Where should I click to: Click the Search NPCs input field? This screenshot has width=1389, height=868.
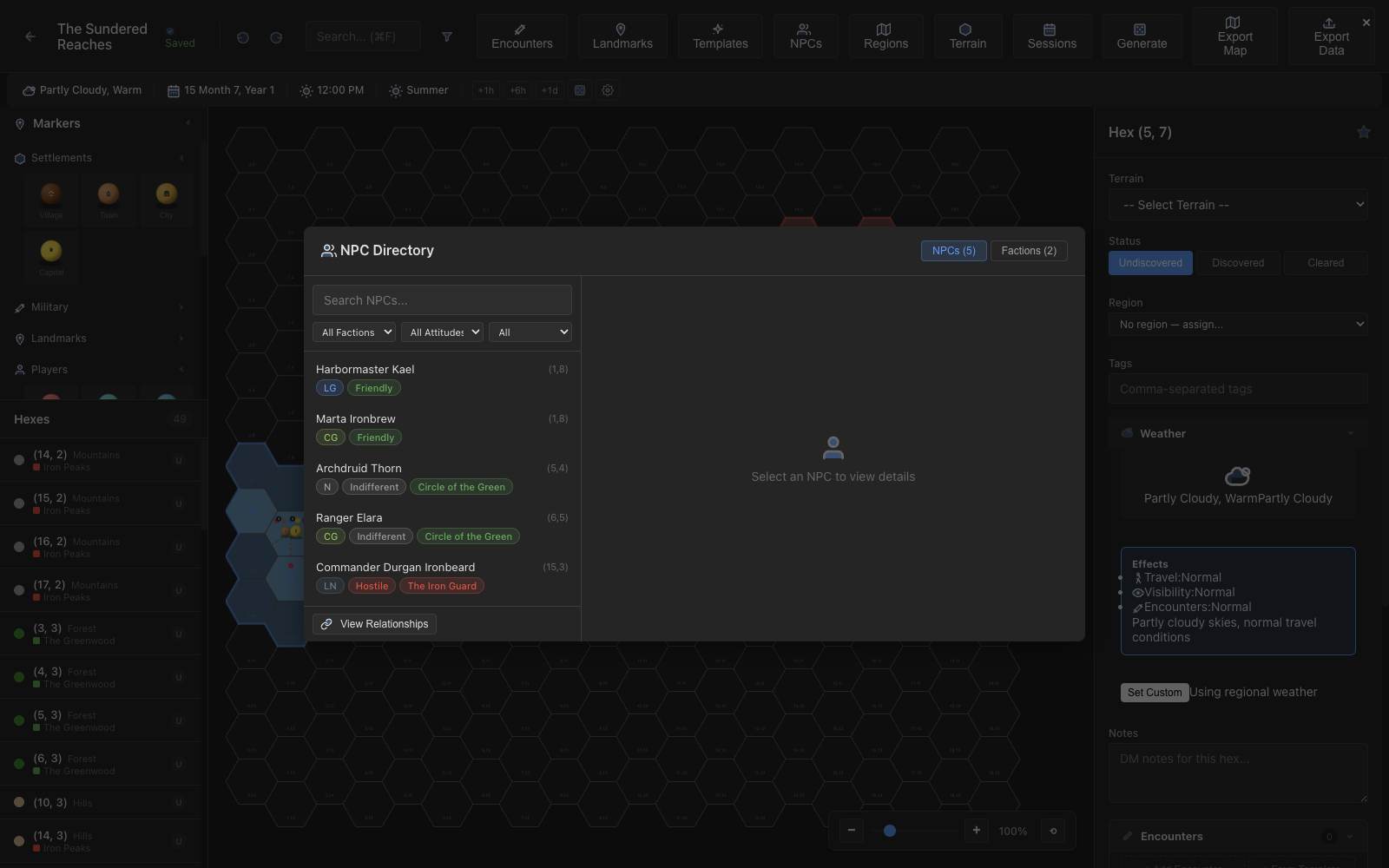click(442, 300)
